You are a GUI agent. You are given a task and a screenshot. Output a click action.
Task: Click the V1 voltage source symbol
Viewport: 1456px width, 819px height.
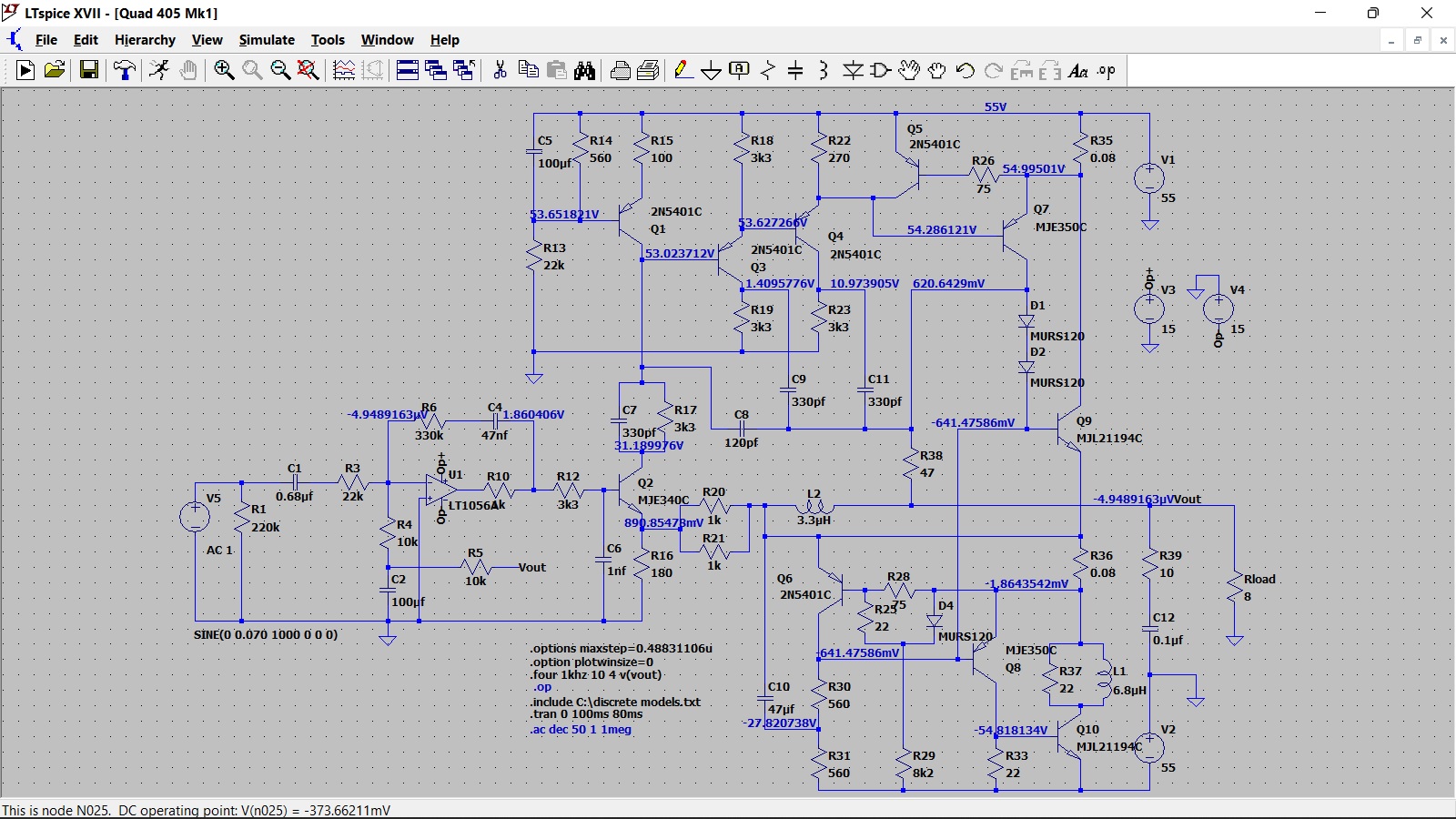(x=1149, y=178)
